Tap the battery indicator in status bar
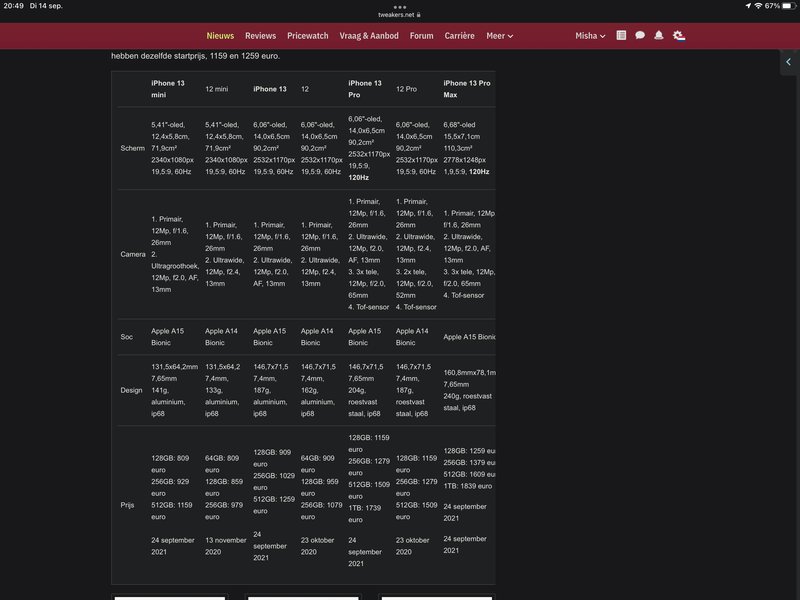The image size is (800, 600). coord(789,6)
